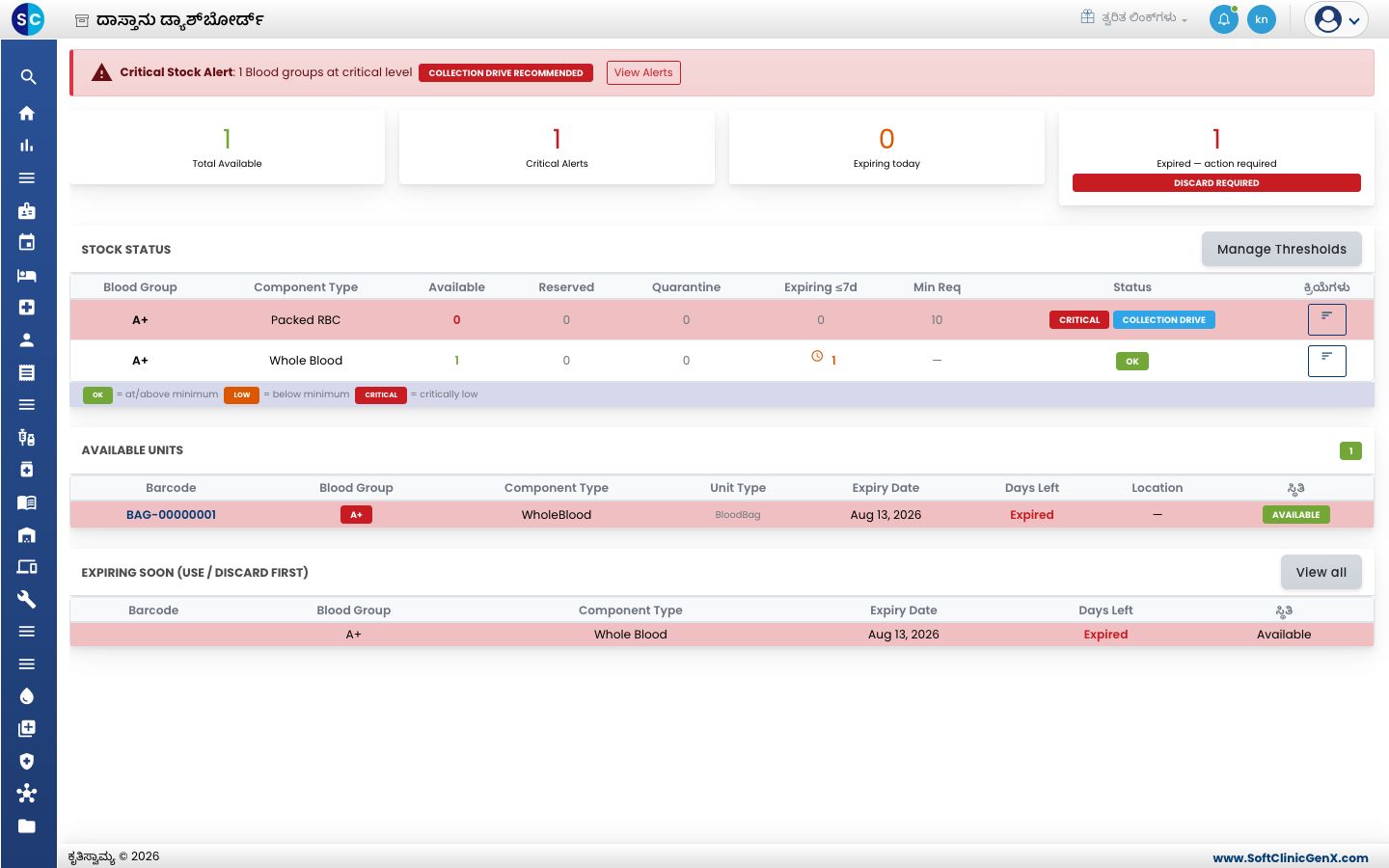Image resolution: width=1389 pixels, height=868 pixels.
Task: Click the kn language selector button
Action: pos(1262,19)
